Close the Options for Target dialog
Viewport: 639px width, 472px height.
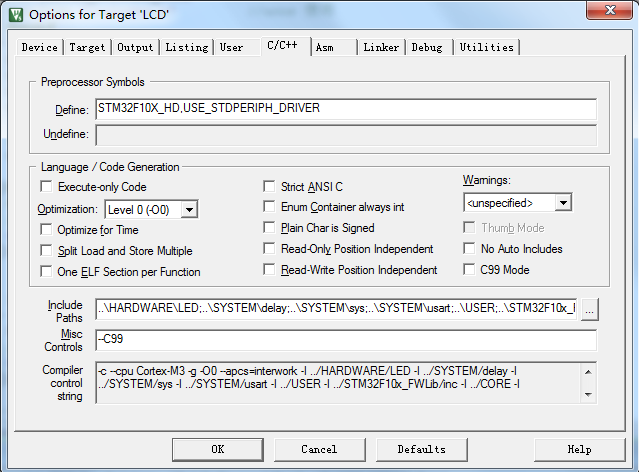click(x=610, y=10)
